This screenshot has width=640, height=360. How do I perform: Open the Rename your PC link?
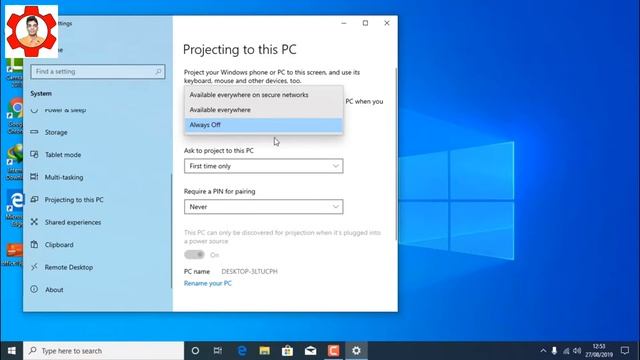point(207,283)
